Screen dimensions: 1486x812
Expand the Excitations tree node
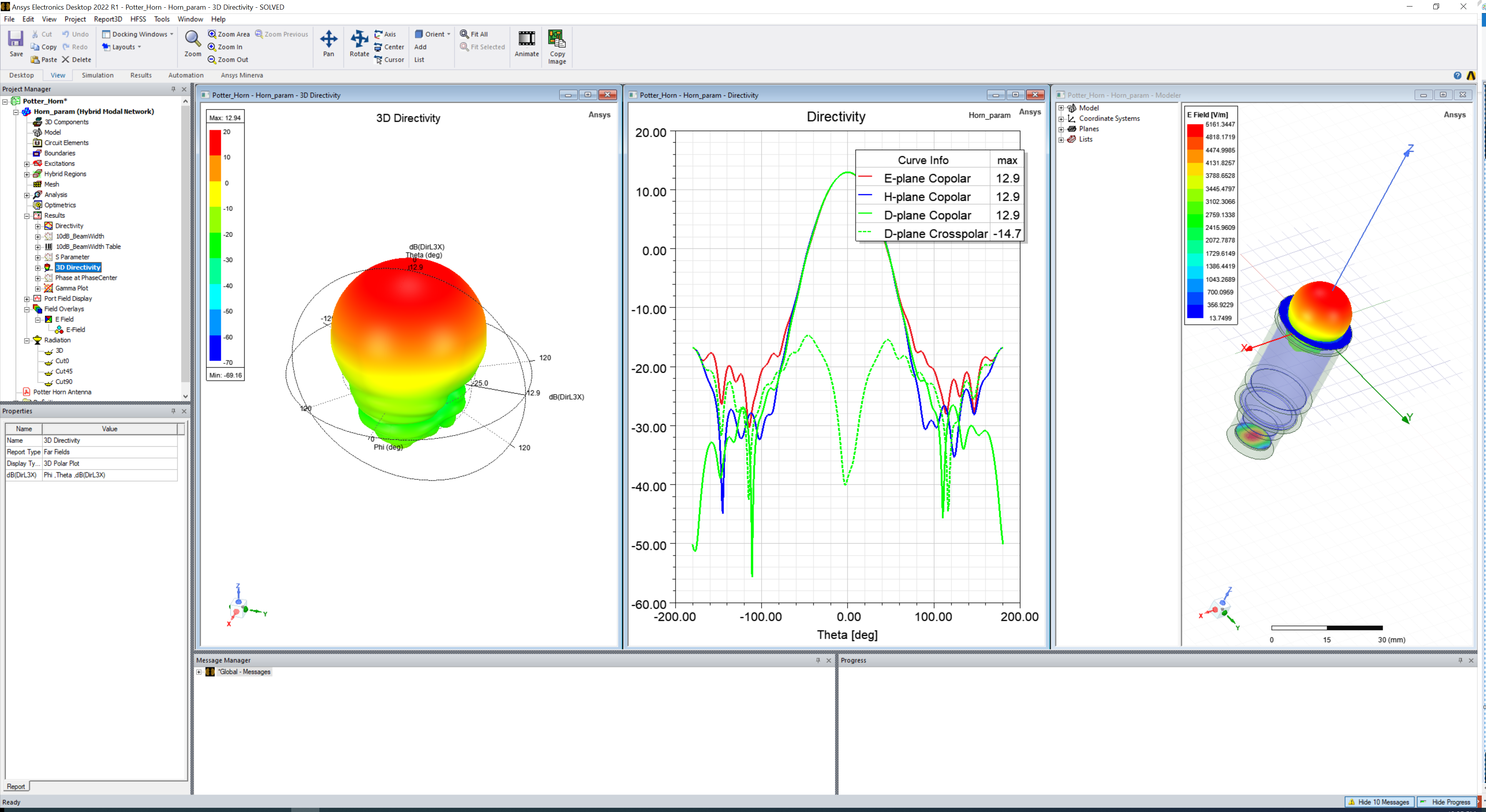pyautogui.click(x=27, y=164)
